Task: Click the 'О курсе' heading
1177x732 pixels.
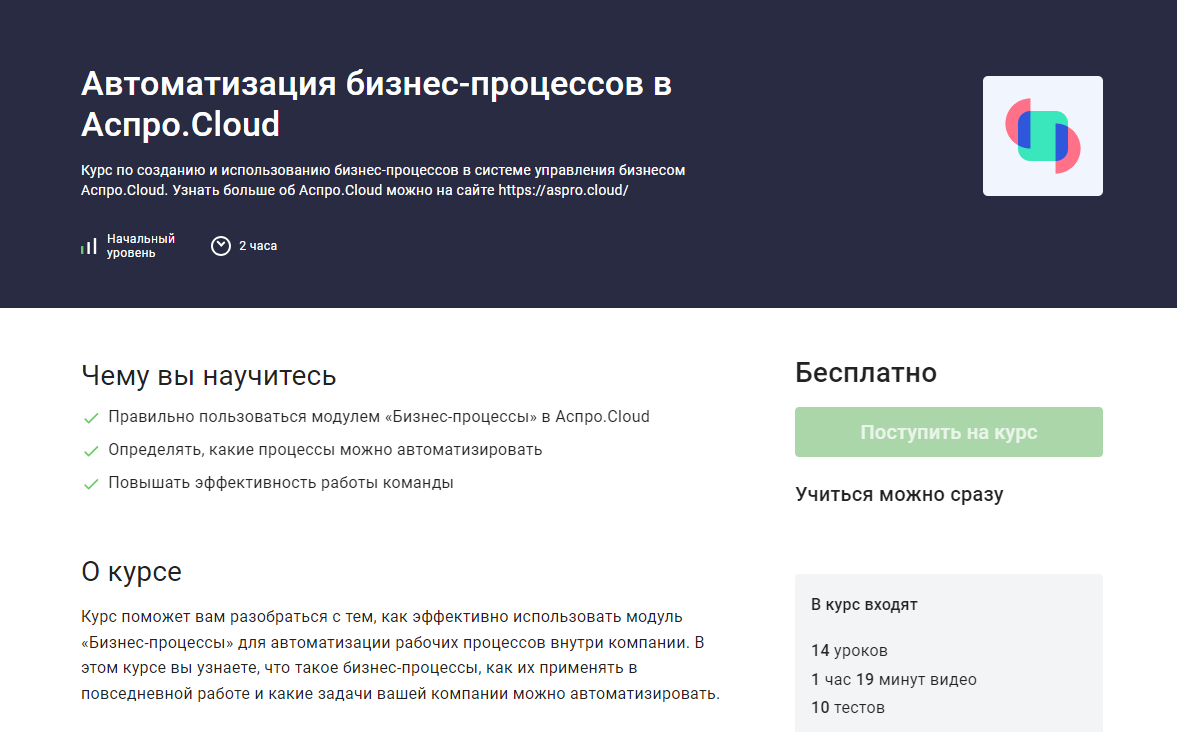Action: (131, 572)
